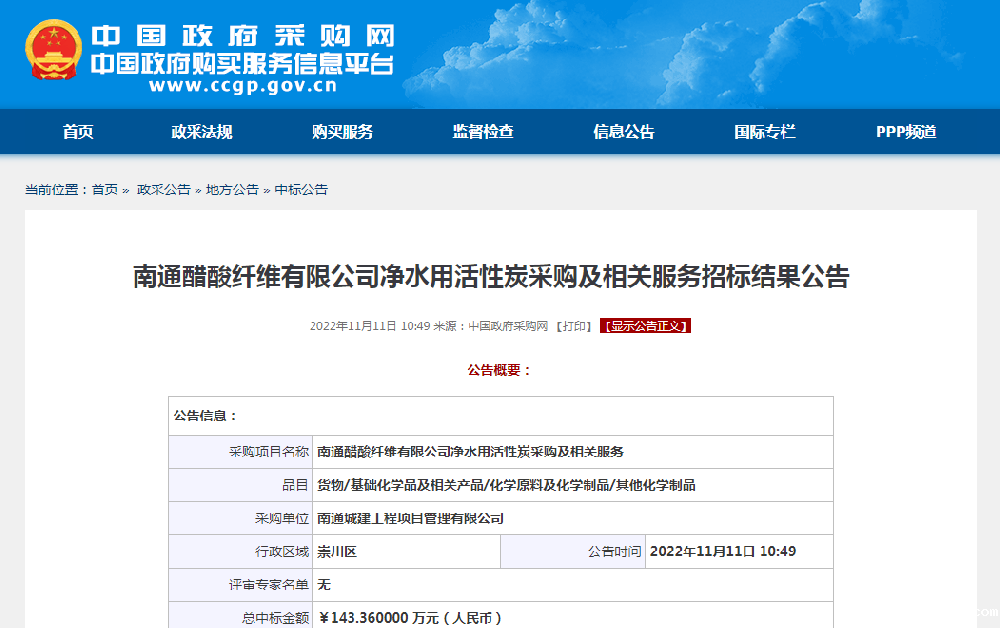Click the 公告概要 heading
Screen dimensions: 1000x628
pos(499,370)
